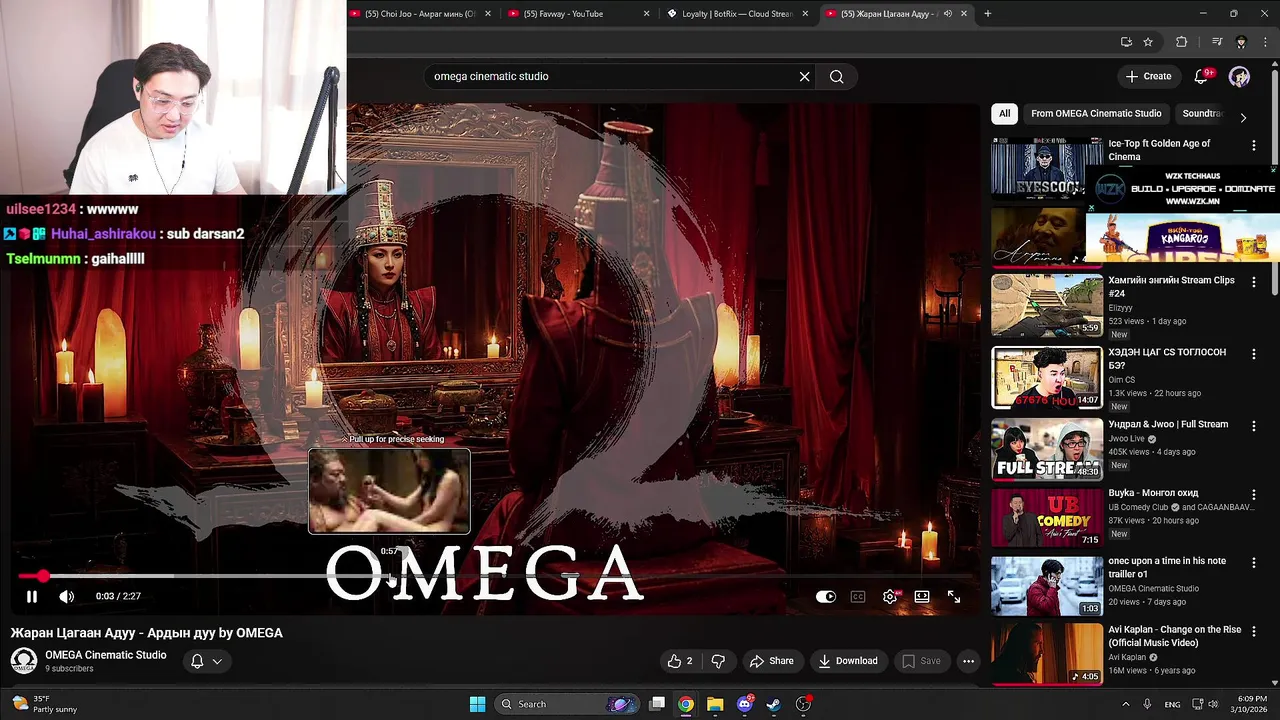This screenshot has height=720, width=1280.
Task: Clear the search field with X
Action: (x=804, y=76)
